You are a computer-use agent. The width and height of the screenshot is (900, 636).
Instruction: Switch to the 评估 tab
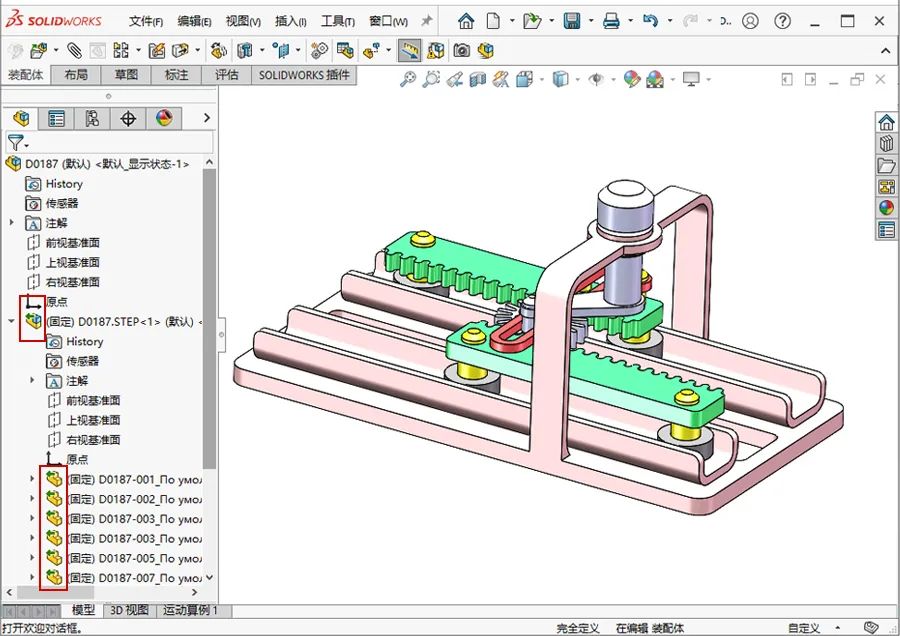(x=227, y=75)
